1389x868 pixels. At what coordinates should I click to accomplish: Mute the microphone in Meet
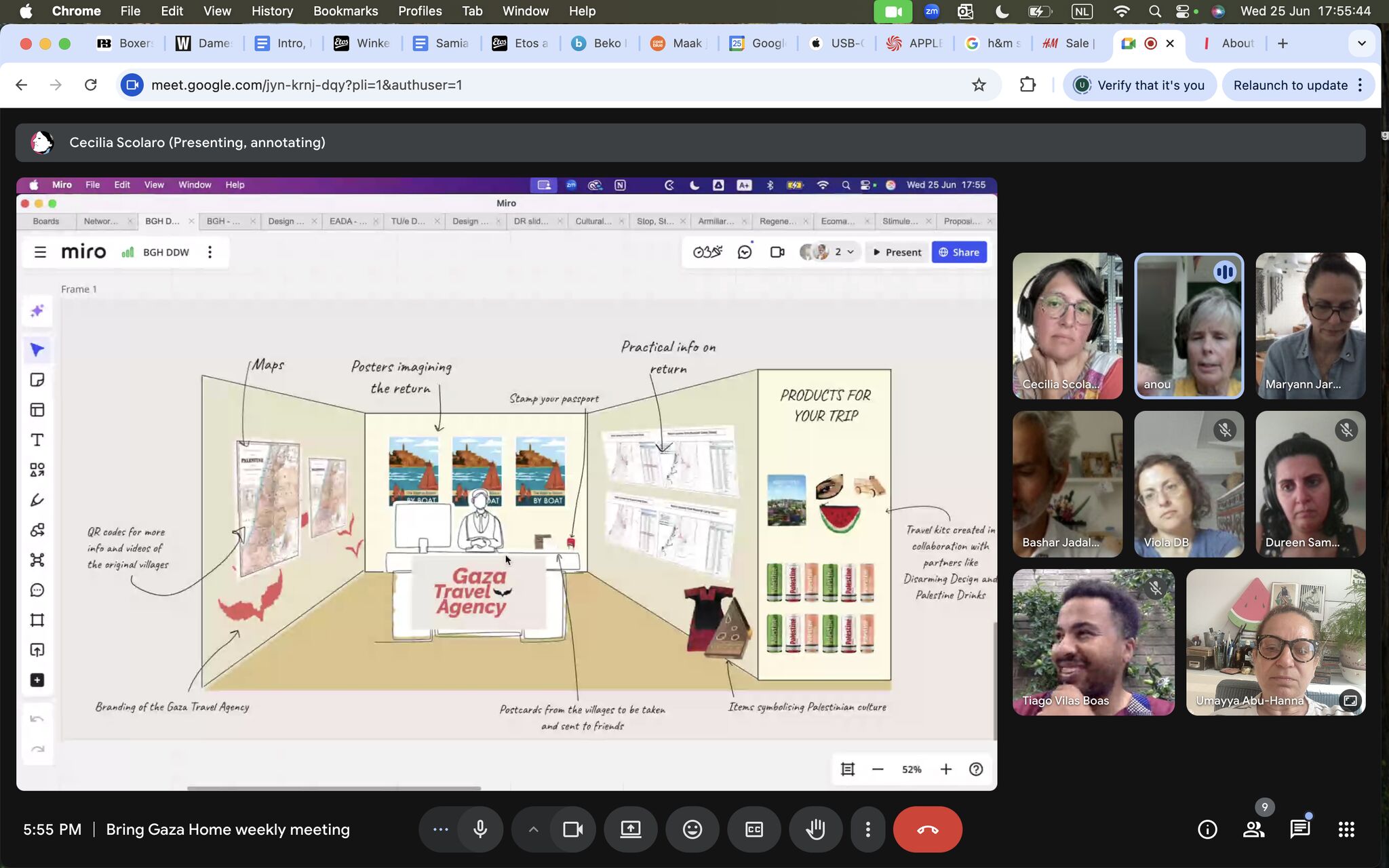click(480, 829)
